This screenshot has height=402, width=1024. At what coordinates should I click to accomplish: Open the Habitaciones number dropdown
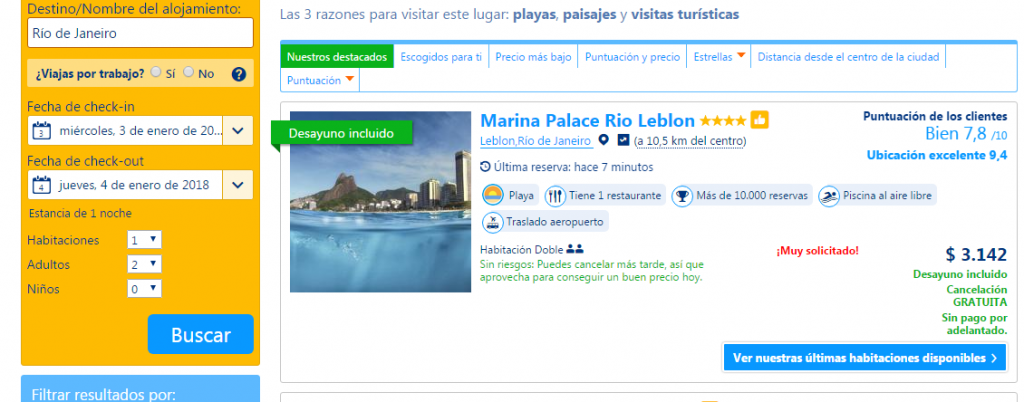(x=145, y=240)
